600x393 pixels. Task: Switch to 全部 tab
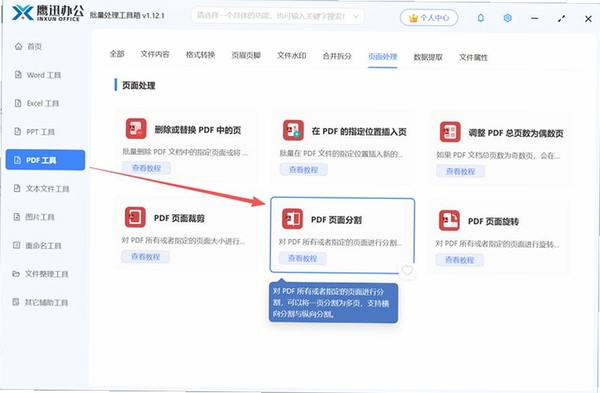pyautogui.click(x=117, y=54)
